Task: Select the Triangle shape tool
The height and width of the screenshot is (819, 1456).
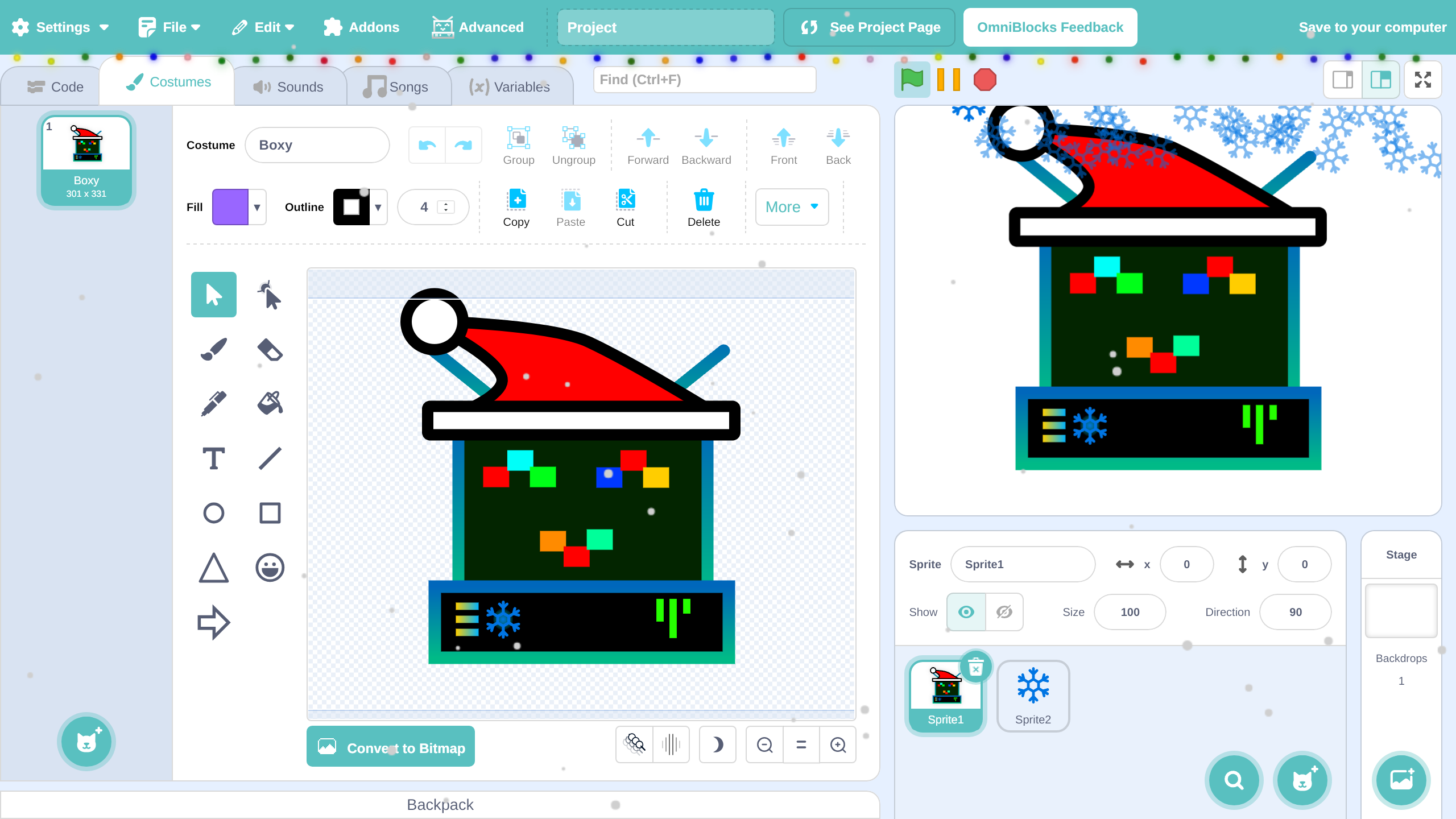Action: tap(213, 568)
